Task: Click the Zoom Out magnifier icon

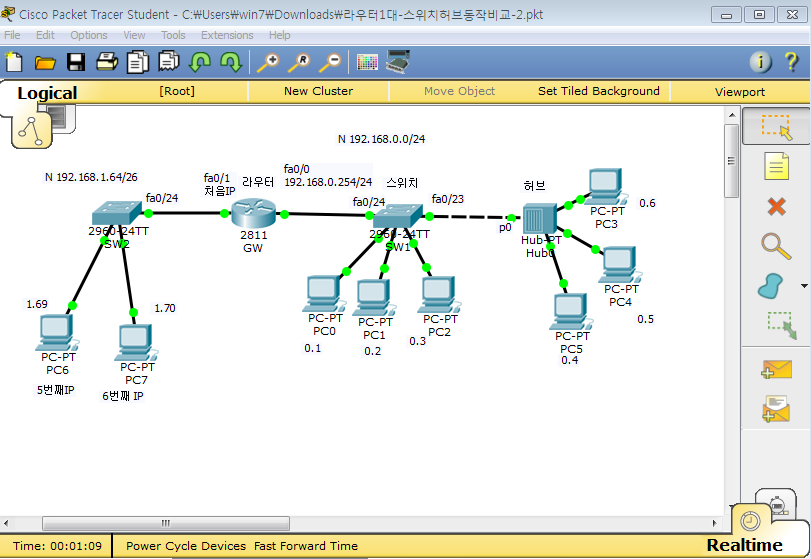Action: [x=330, y=62]
